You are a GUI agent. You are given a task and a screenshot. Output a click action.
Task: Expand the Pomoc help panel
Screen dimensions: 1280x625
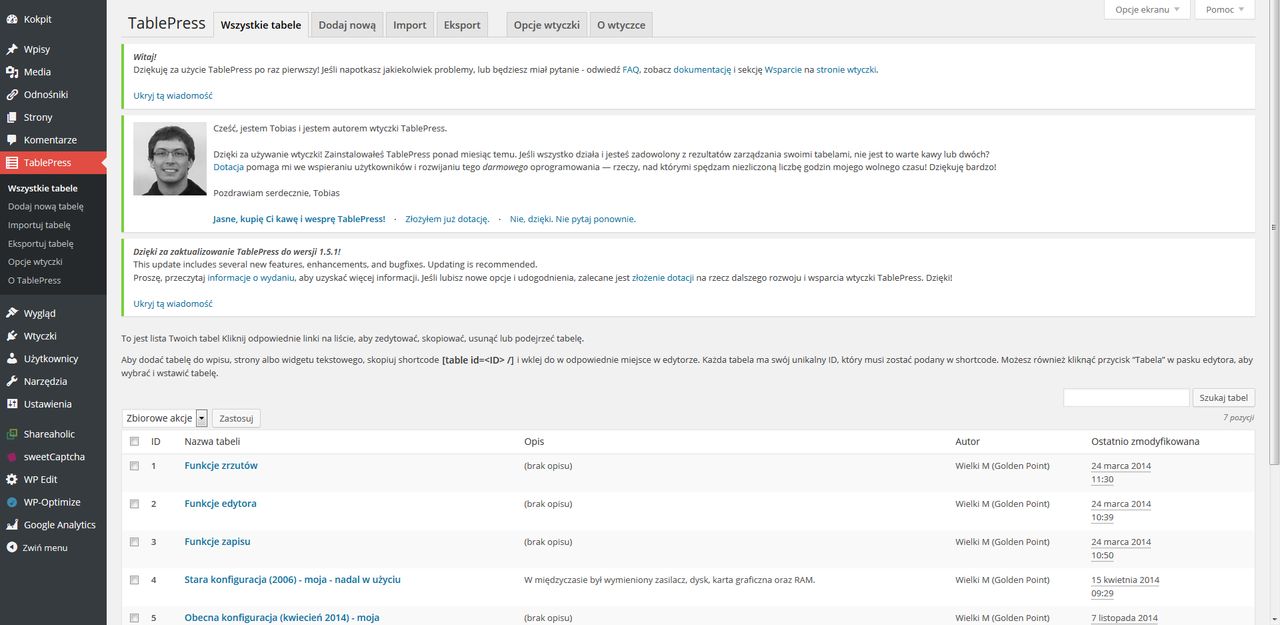(1225, 9)
